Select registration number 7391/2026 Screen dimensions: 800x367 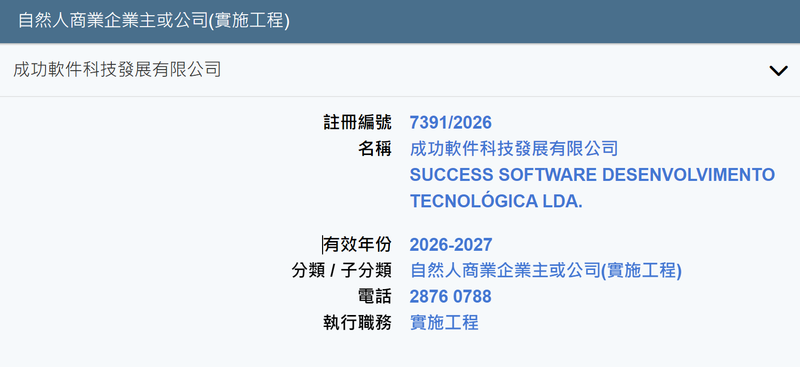(451, 123)
